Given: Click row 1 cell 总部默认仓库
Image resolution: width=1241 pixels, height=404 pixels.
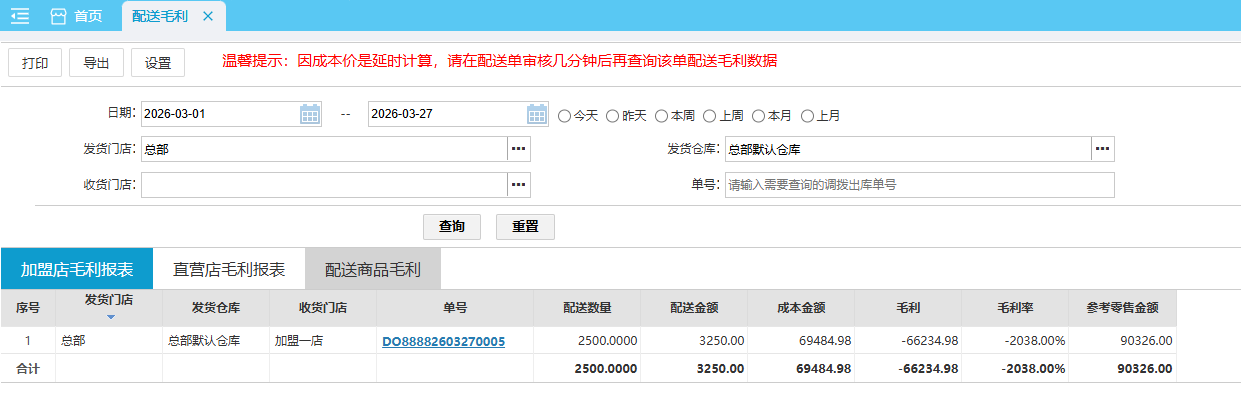Looking at the screenshot, I should click(216, 340).
